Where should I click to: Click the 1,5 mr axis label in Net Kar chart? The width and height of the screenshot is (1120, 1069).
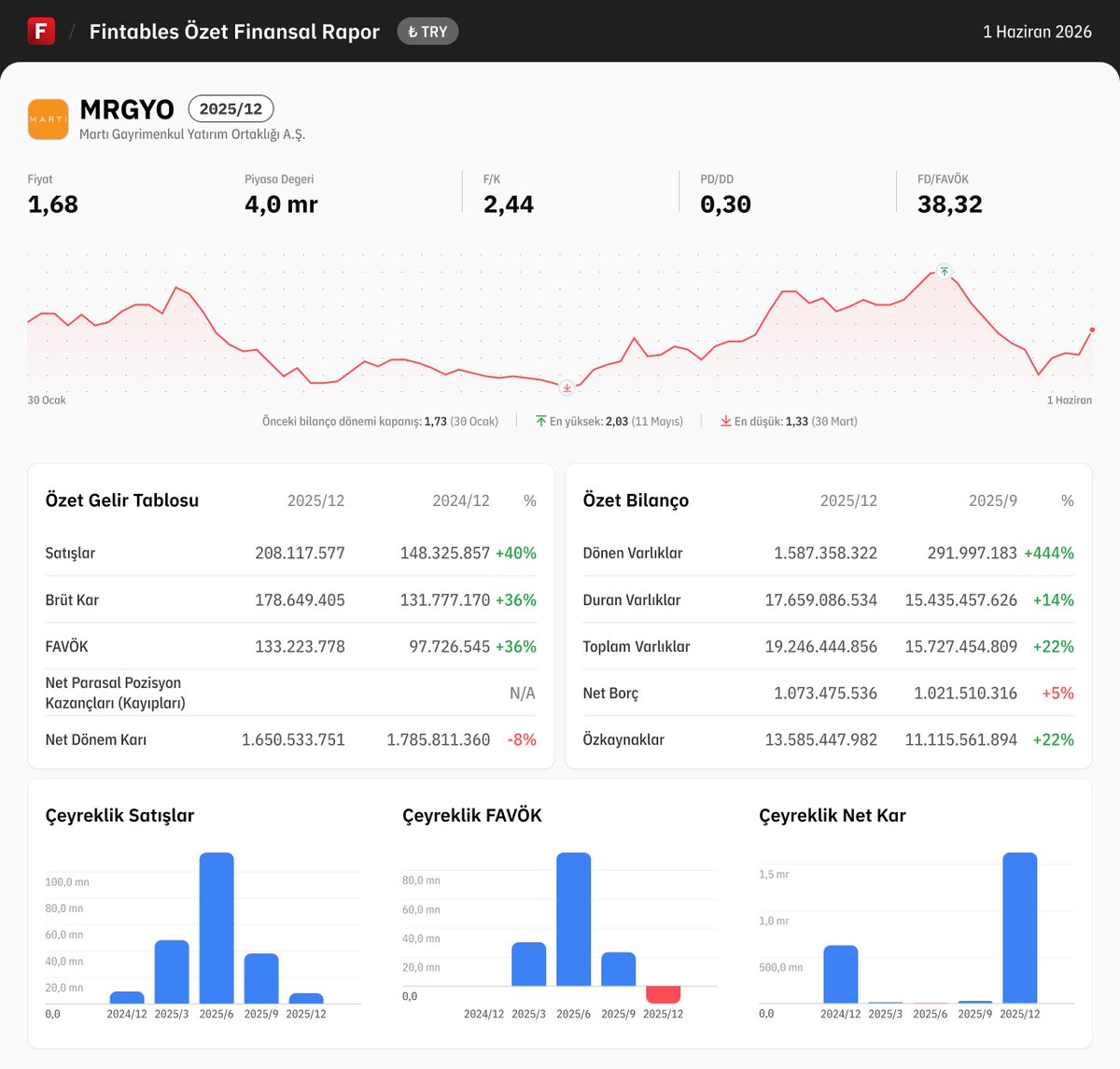click(774, 875)
